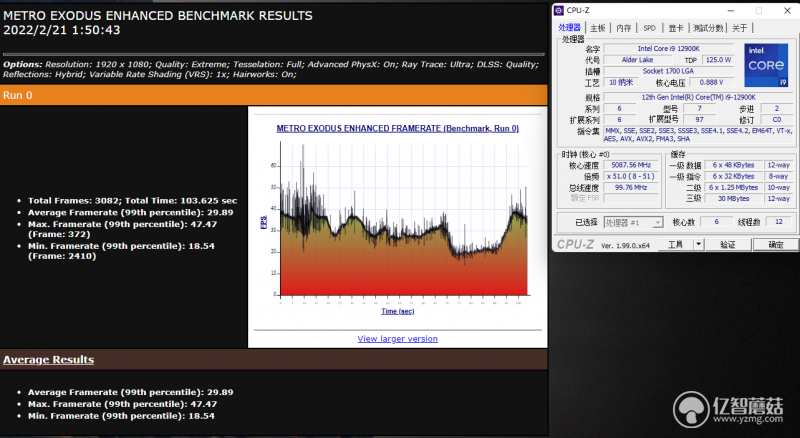Click the Intel Core i9 logo badge

[x=766, y=65]
